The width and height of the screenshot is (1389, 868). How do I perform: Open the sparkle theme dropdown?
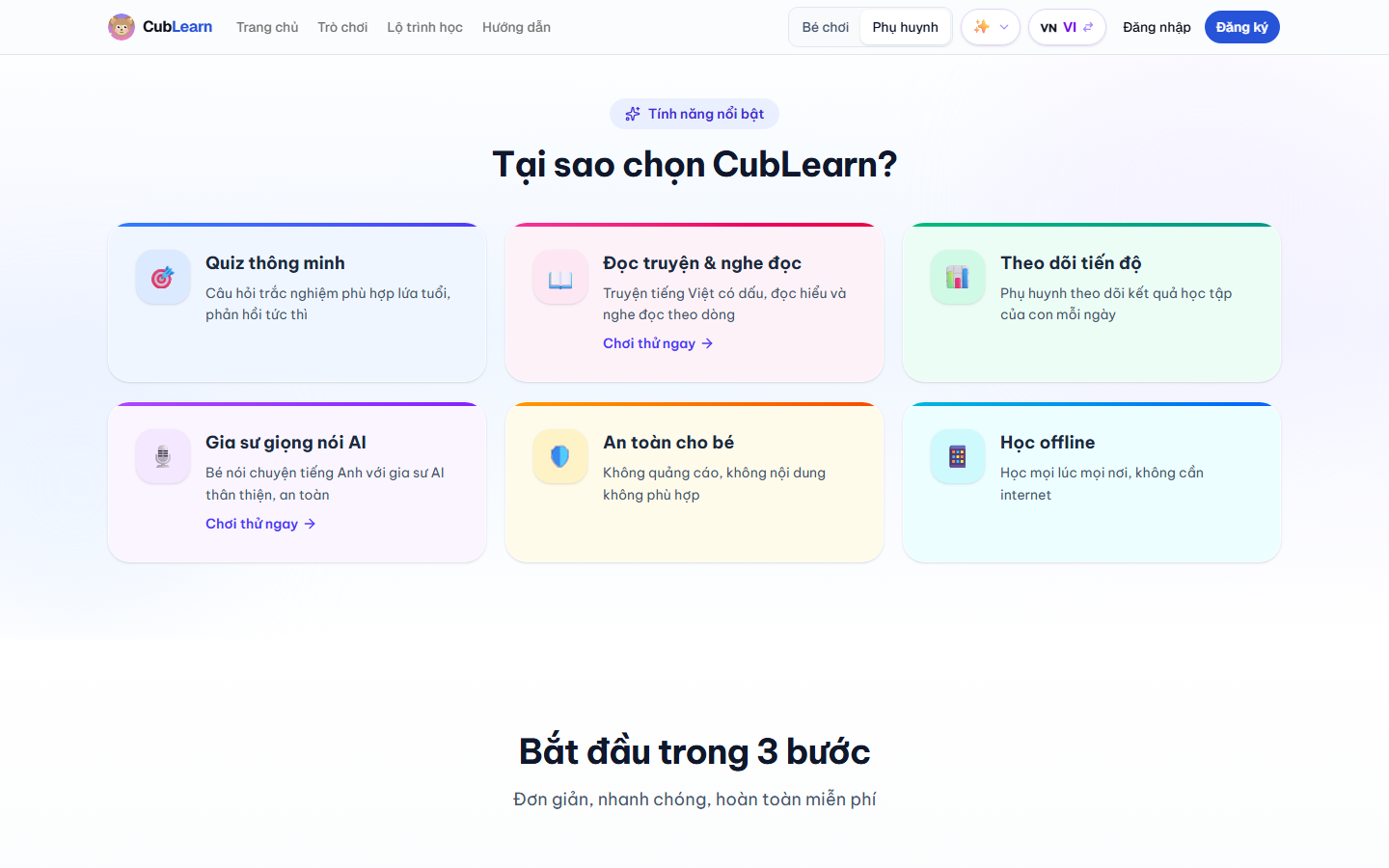991,27
